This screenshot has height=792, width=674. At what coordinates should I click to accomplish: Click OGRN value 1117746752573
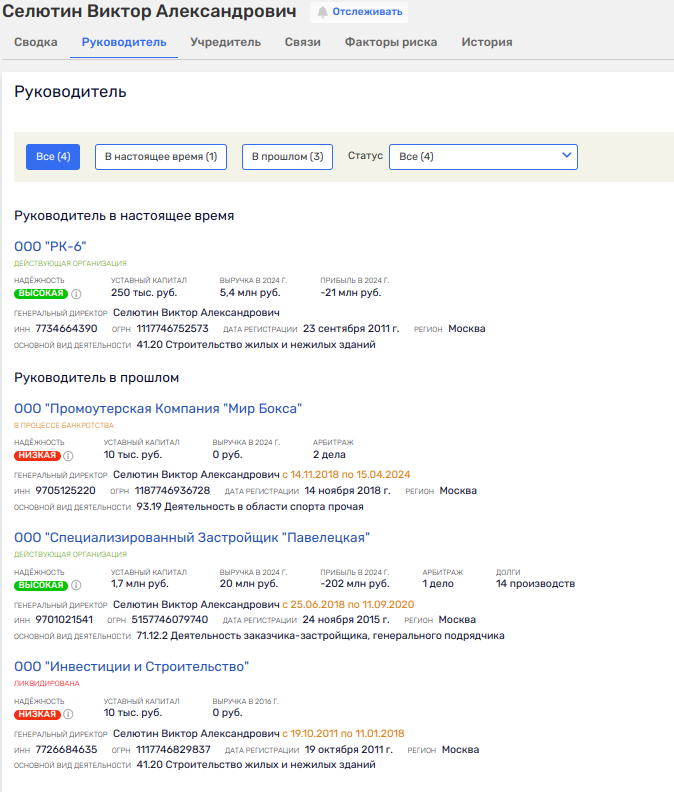point(172,329)
